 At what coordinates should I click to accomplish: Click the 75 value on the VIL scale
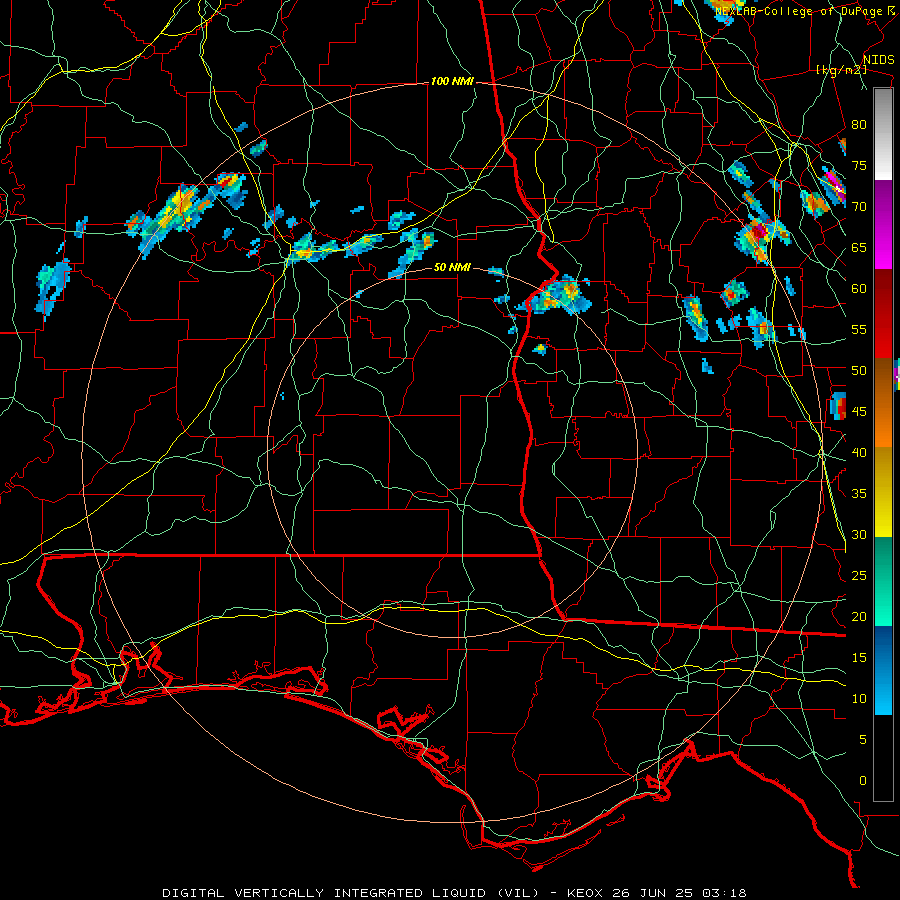coord(859,166)
